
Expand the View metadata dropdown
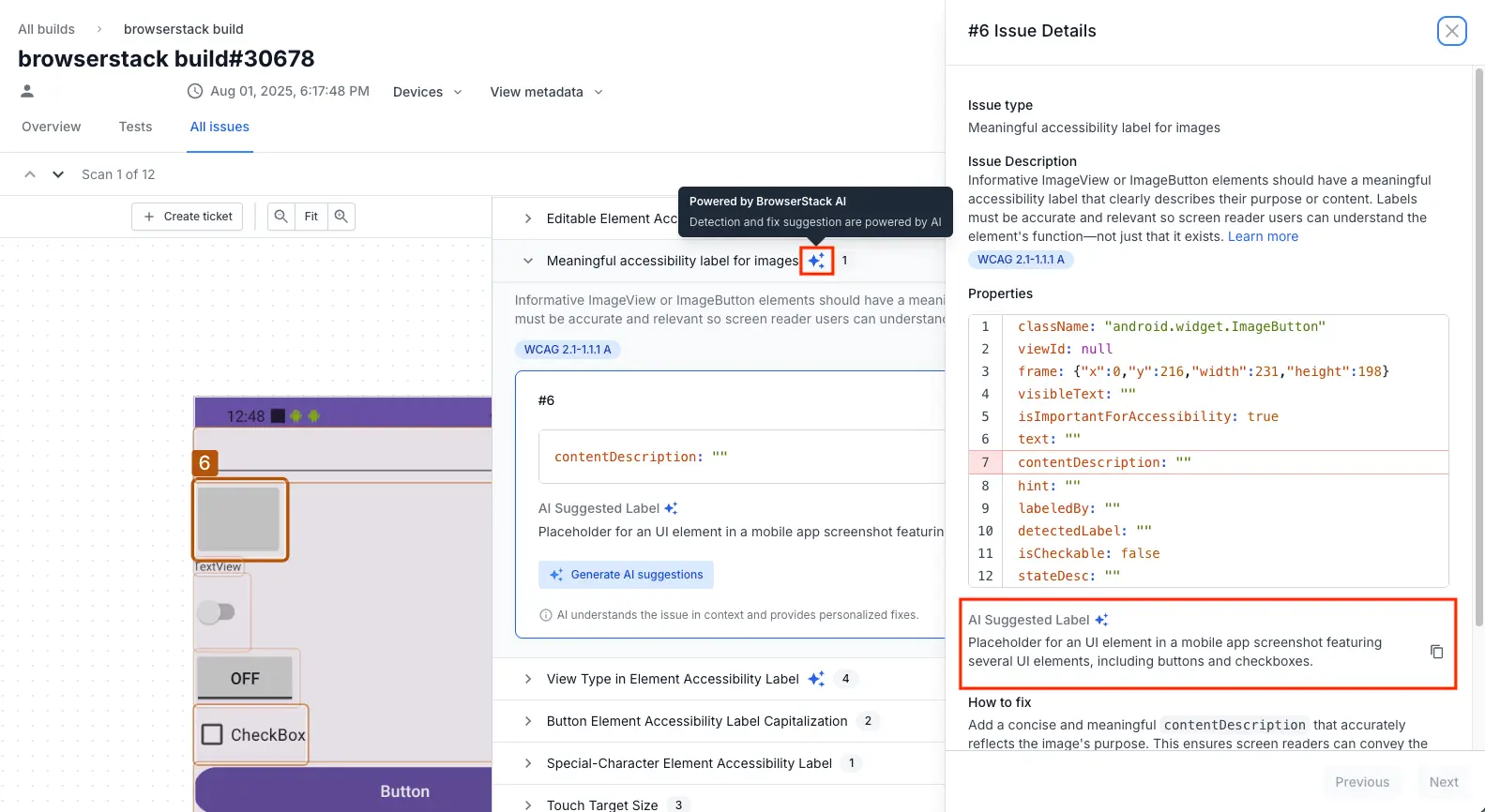[x=546, y=92]
